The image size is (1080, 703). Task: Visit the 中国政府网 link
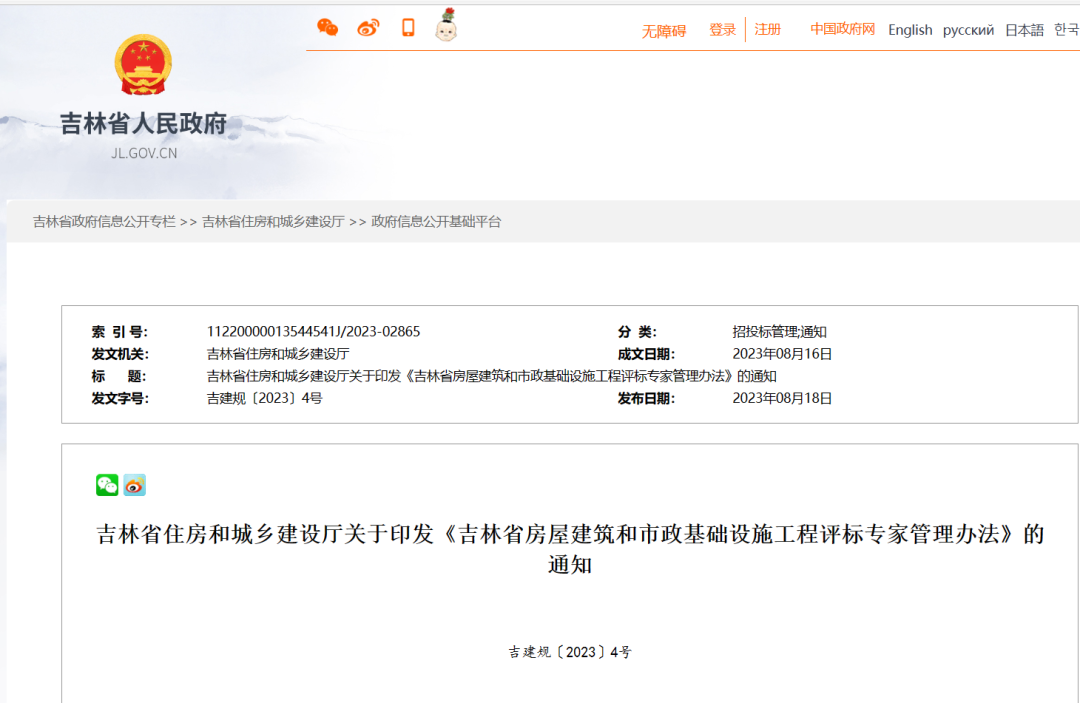click(x=842, y=30)
